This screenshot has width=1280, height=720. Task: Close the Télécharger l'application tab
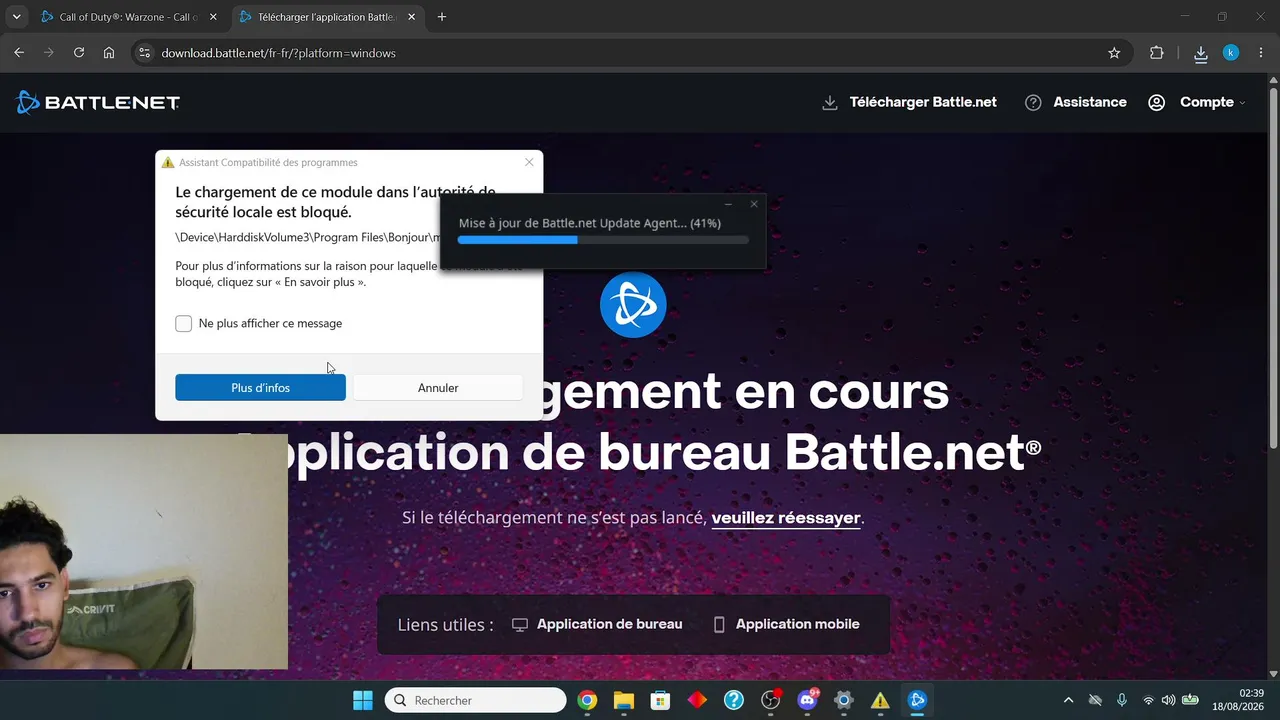[x=411, y=17]
